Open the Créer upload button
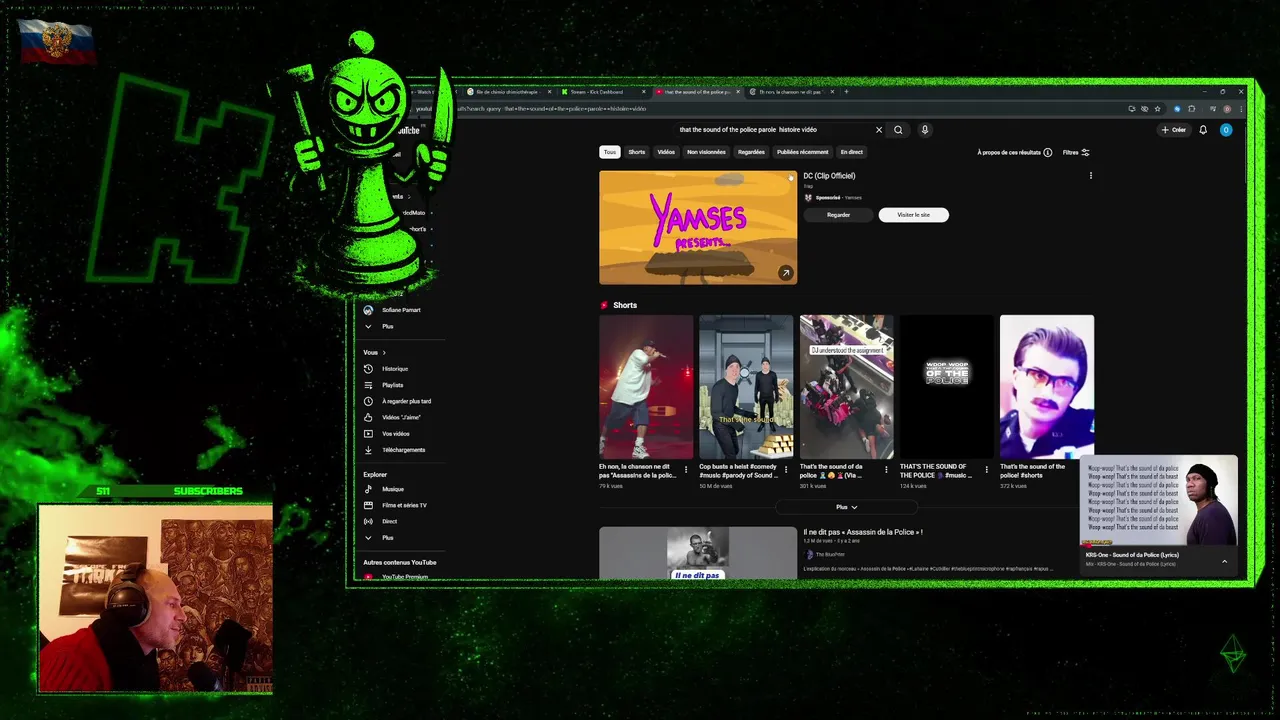Screen dimensions: 1280x720 (1174, 130)
